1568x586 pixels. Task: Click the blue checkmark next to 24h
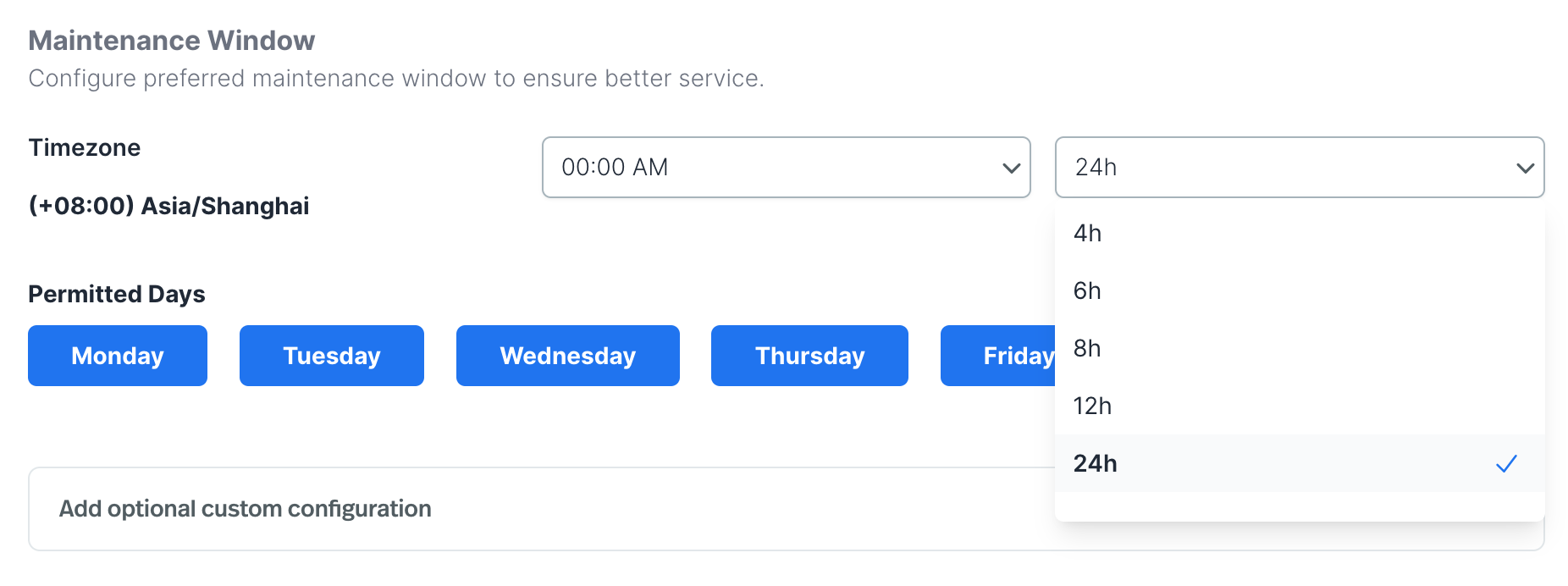(1506, 463)
